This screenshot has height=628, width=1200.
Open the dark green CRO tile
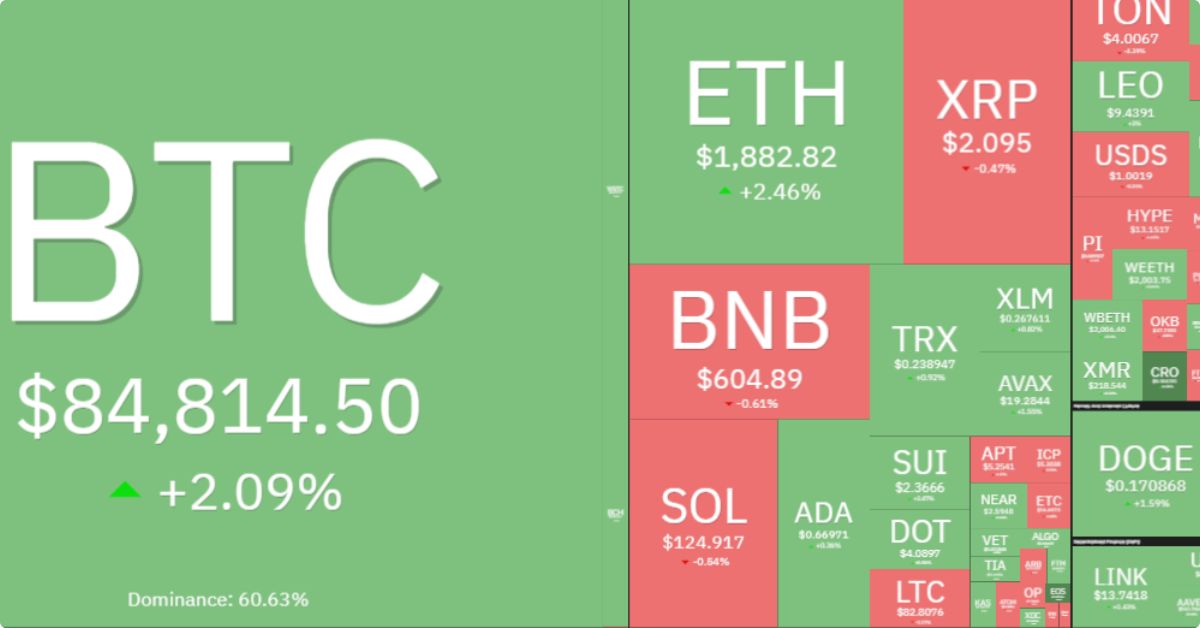(1164, 376)
